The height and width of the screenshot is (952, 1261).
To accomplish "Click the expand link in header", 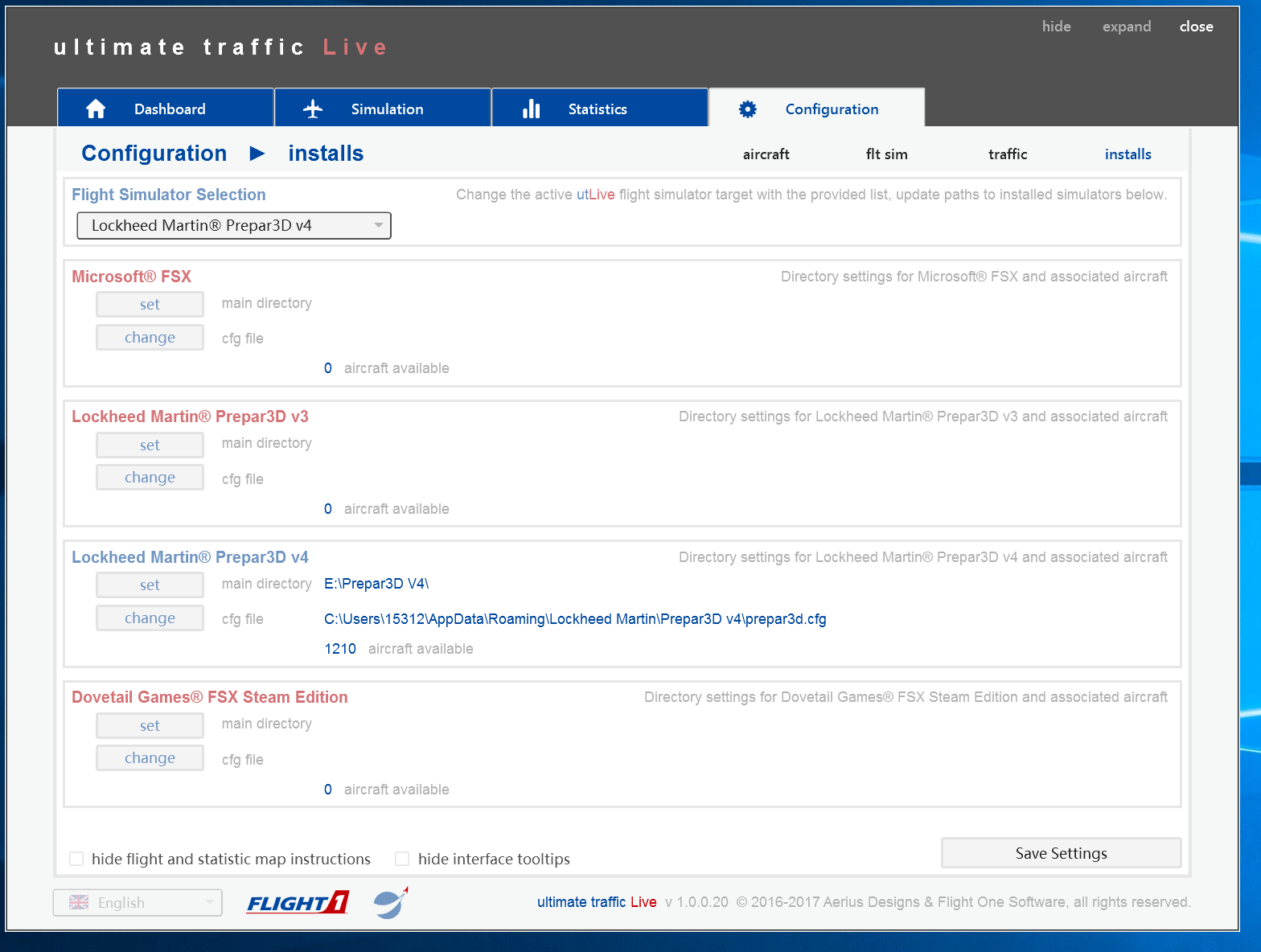I will 1126,27.
